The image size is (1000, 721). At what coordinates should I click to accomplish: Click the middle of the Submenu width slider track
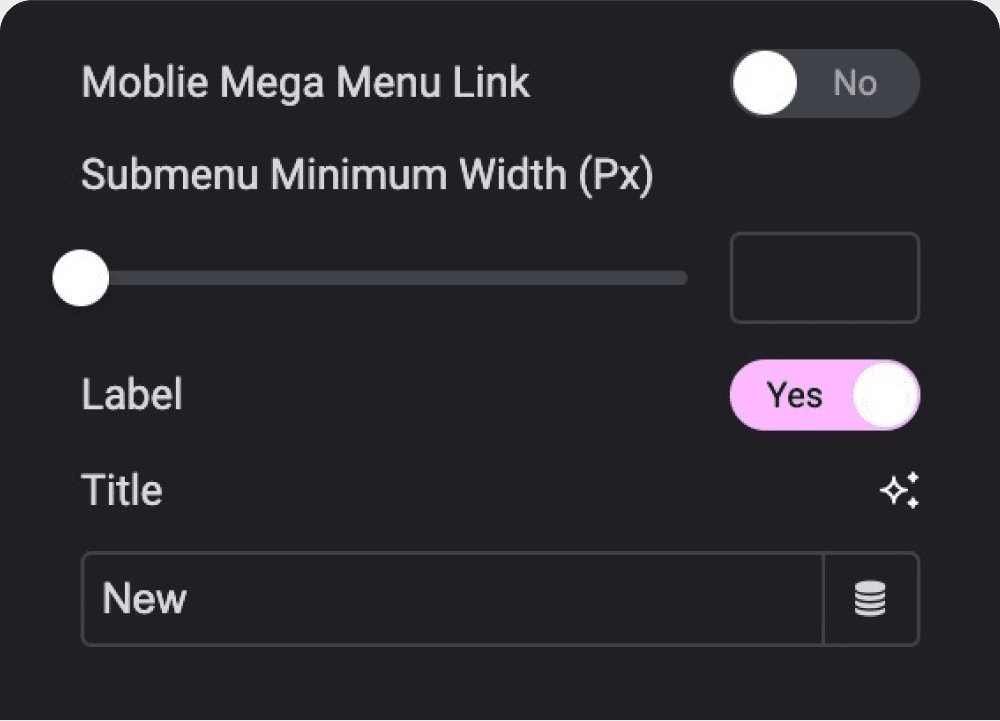(x=380, y=278)
